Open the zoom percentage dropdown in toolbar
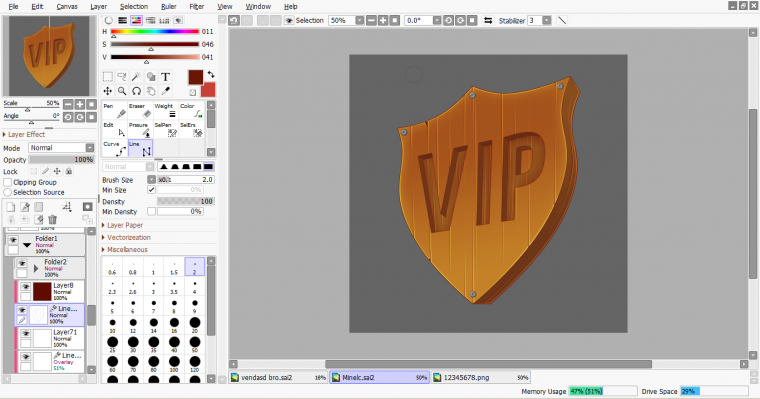This screenshot has height=399, width=760. [x=360, y=20]
